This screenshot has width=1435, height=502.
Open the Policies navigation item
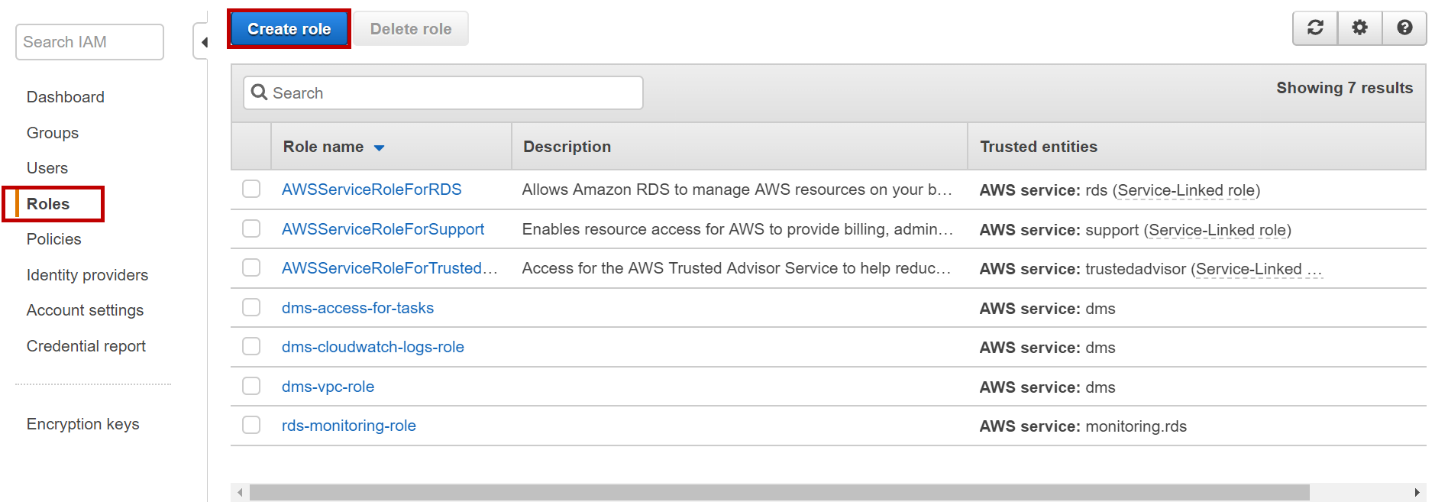click(54, 239)
